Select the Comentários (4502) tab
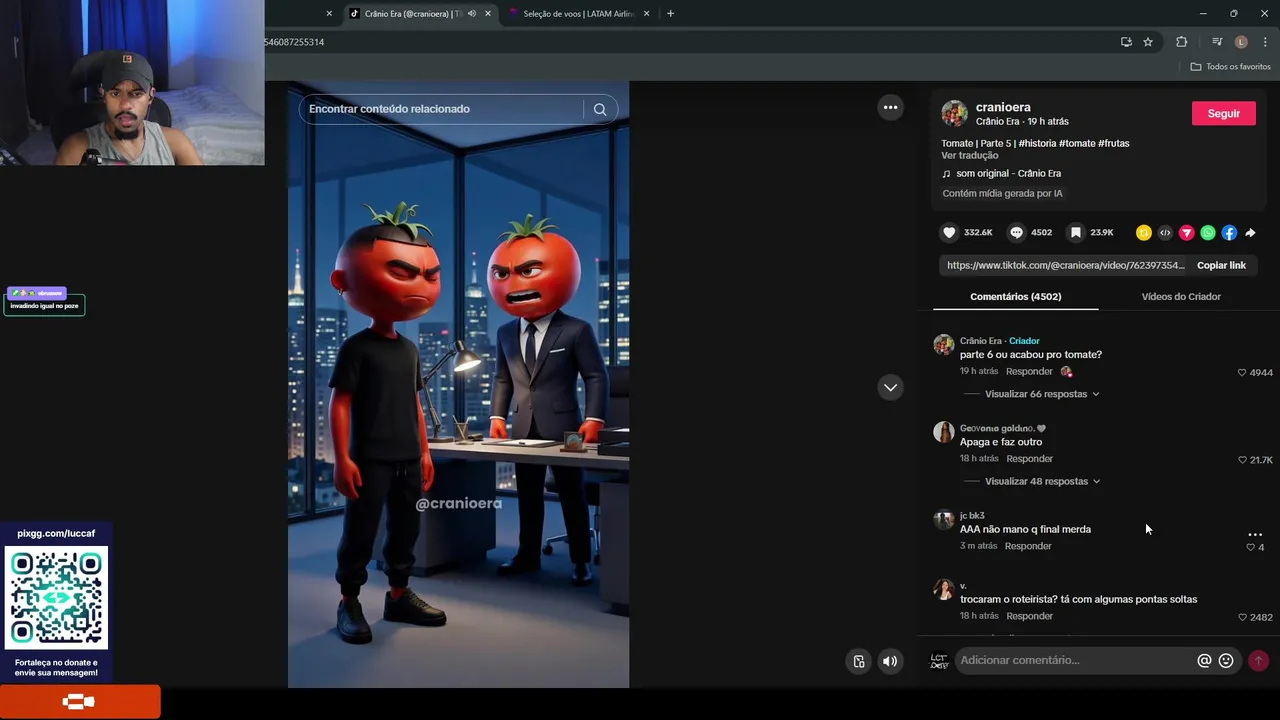Viewport: 1280px width, 720px height. click(1015, 296)
